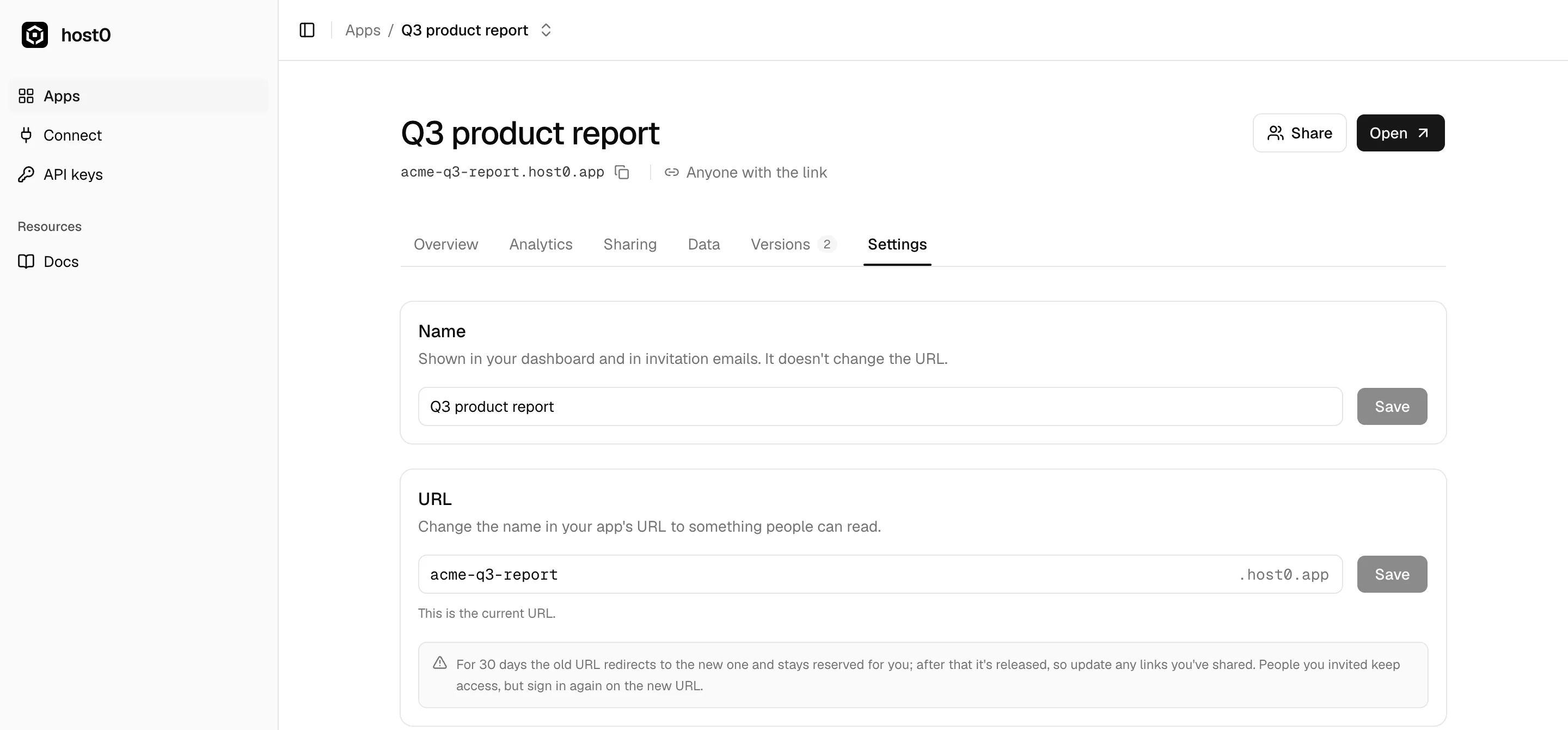The width and height of the screenshot is (1568, 730).
Task: Click the host0 logo icon
Action: [x=35, y=35]
